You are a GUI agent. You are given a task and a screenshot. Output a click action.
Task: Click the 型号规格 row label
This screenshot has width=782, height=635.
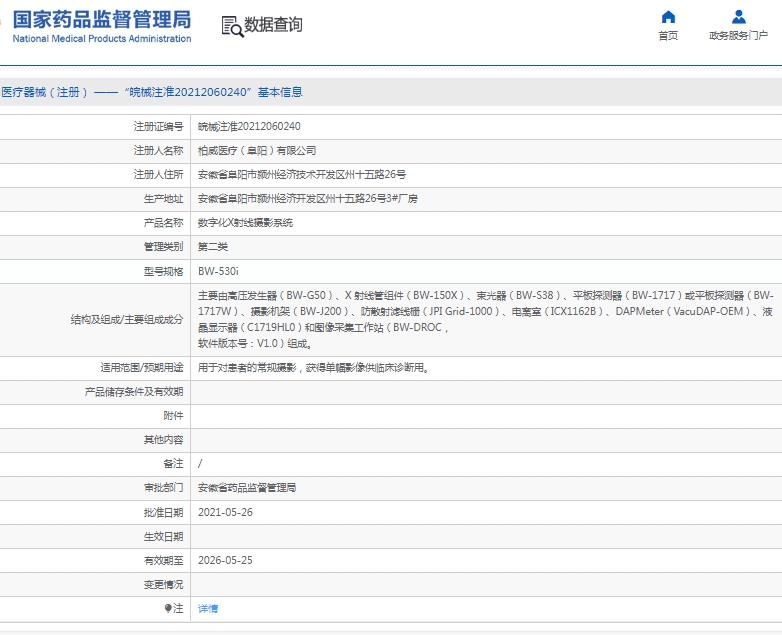tap(164, 271)
